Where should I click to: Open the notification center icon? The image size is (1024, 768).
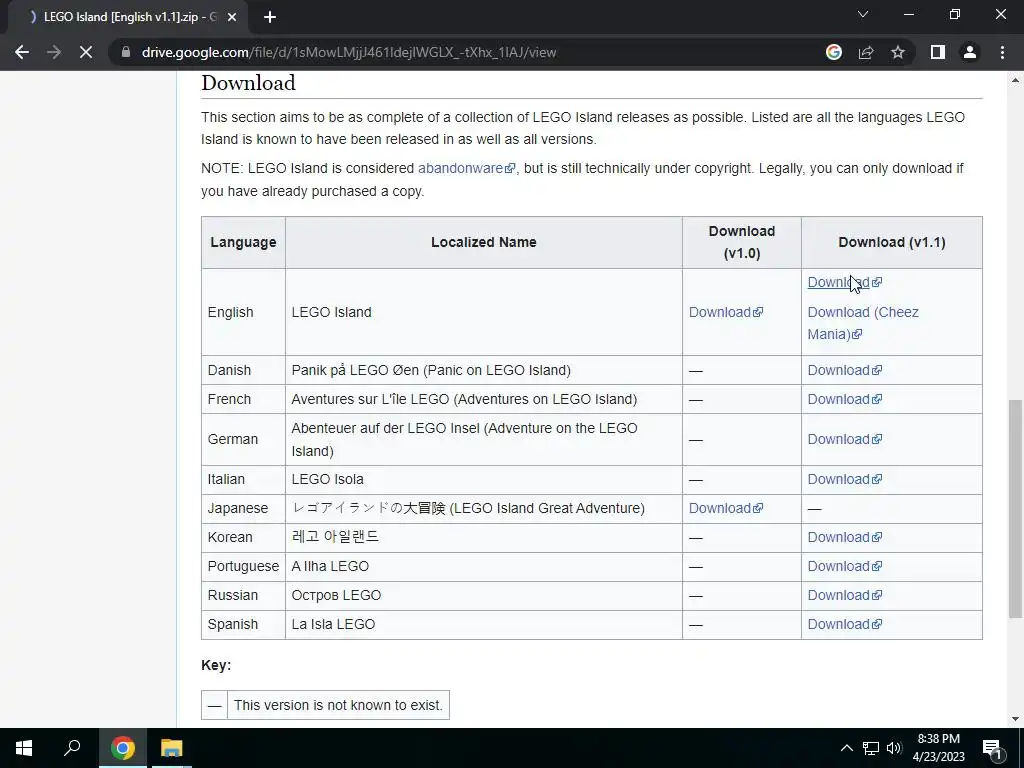[x=992, y=748]
